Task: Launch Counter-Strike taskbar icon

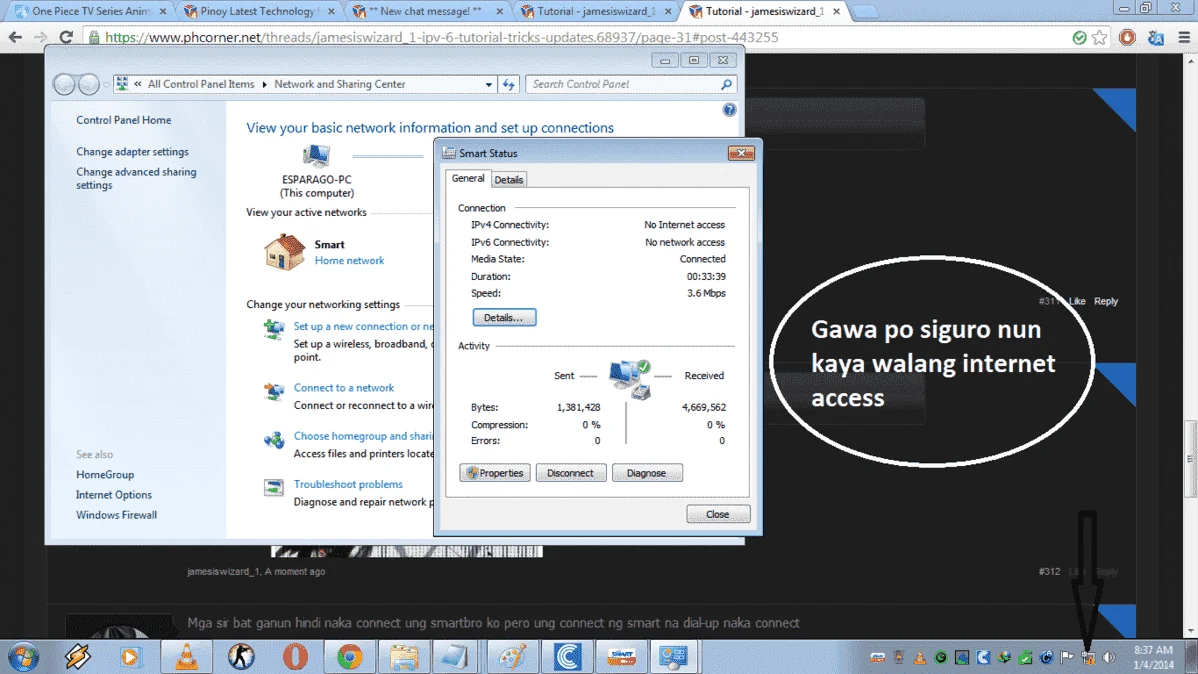Action: 241,656
